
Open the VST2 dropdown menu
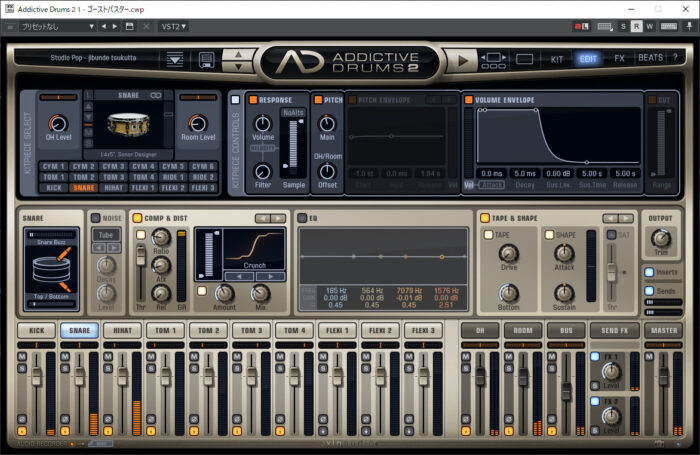(174, 26)
